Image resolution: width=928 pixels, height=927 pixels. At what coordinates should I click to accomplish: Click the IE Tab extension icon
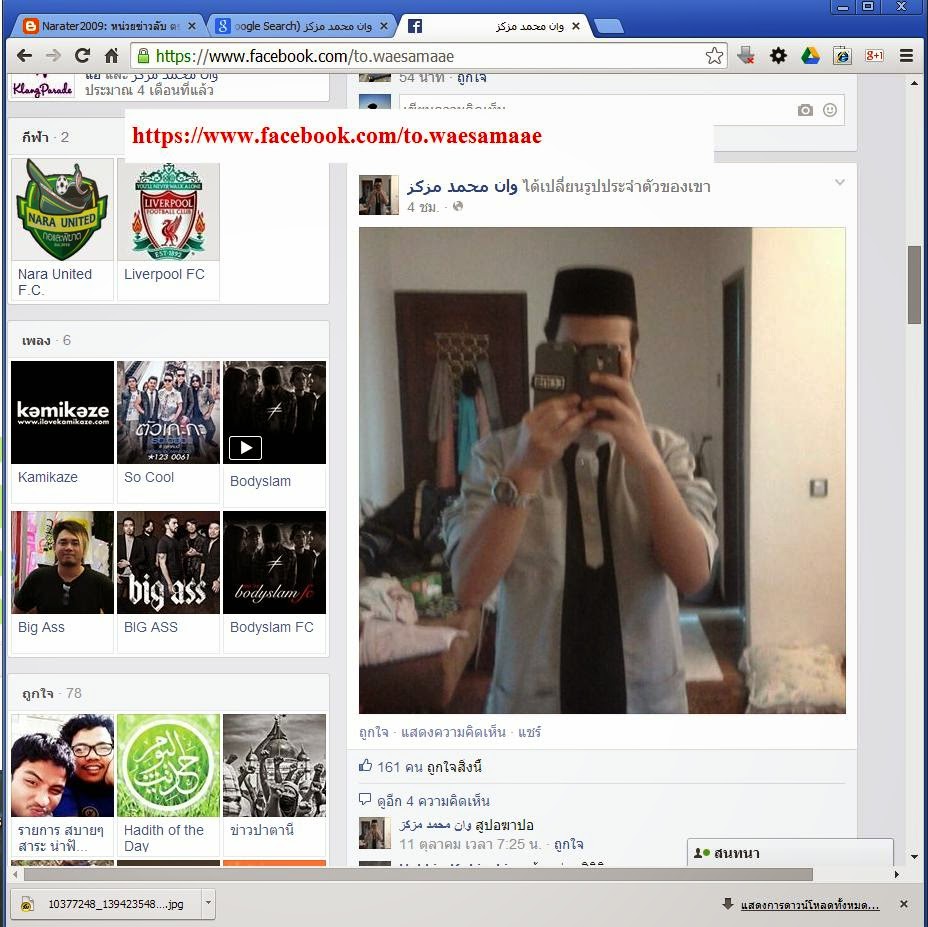coord(842,56)
